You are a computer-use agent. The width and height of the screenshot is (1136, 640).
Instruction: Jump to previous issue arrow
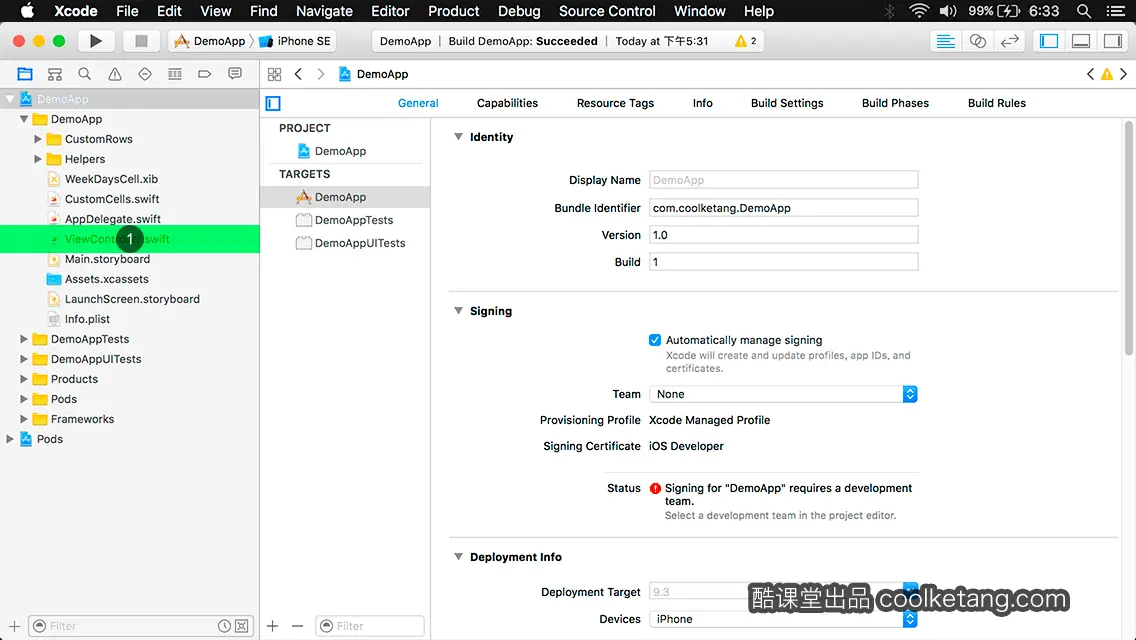(1090, 74)
